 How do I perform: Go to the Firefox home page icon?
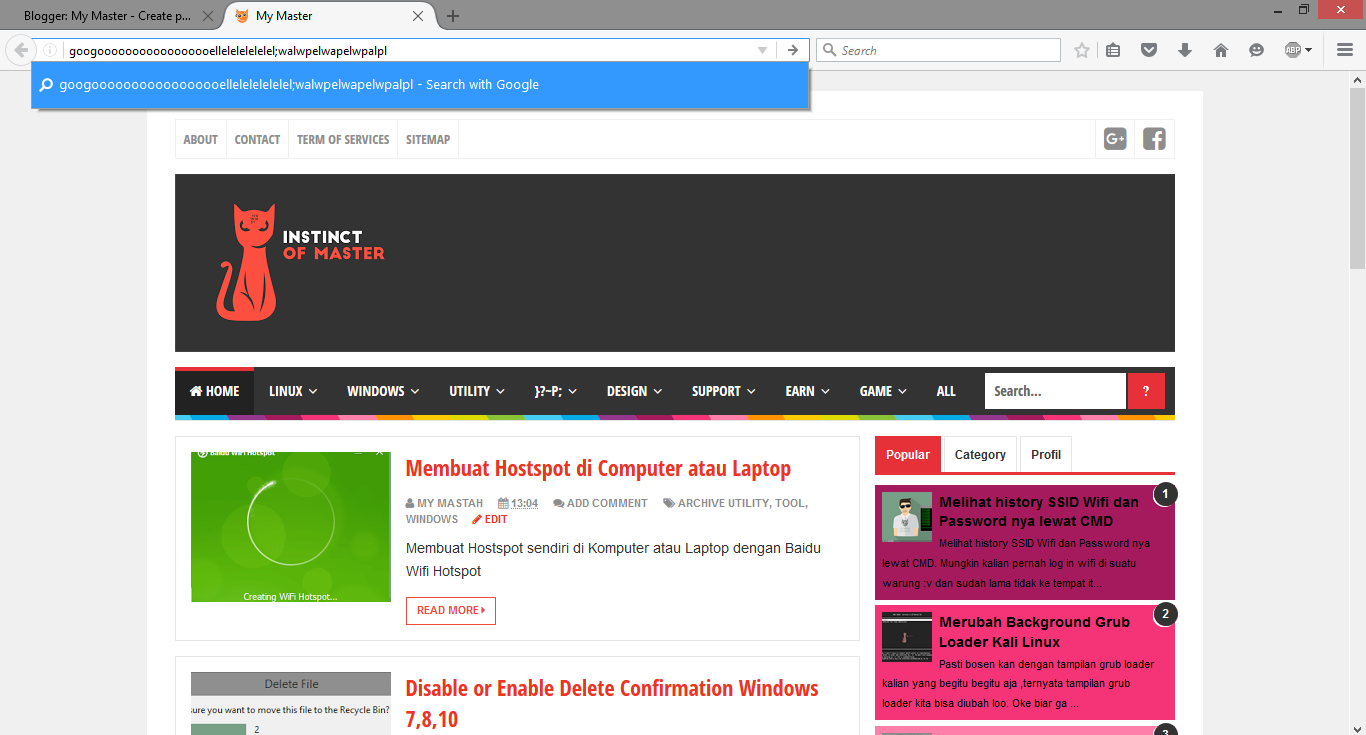(1221, 50)
